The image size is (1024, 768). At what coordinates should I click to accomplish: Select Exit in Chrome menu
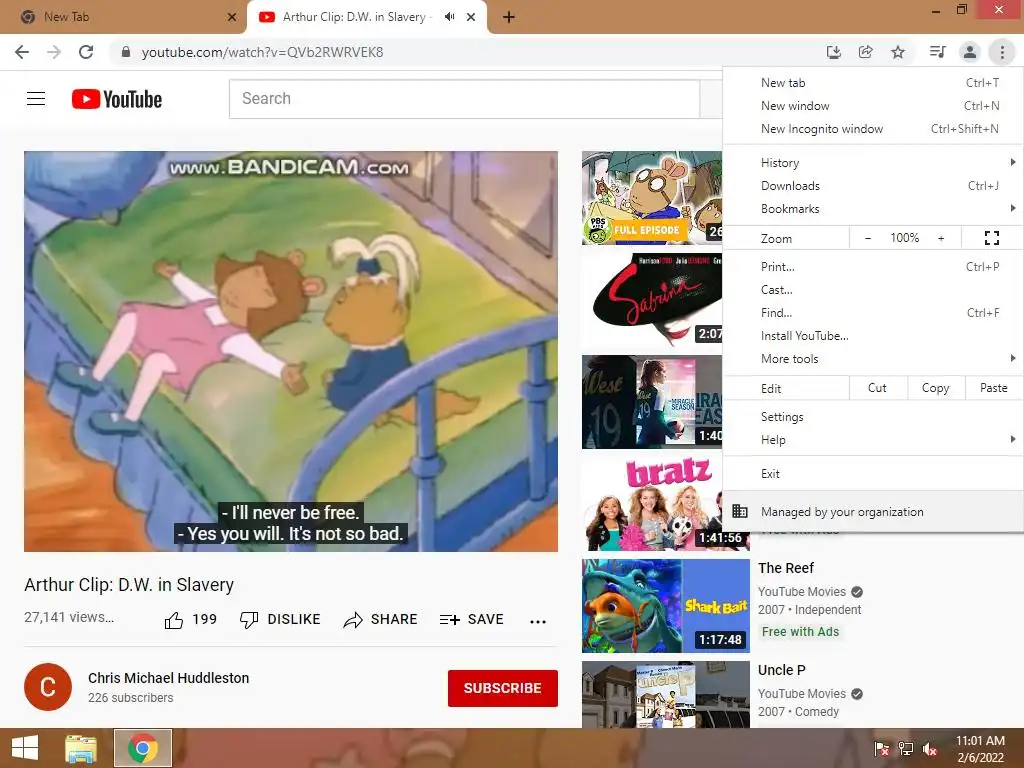[874, 473]
